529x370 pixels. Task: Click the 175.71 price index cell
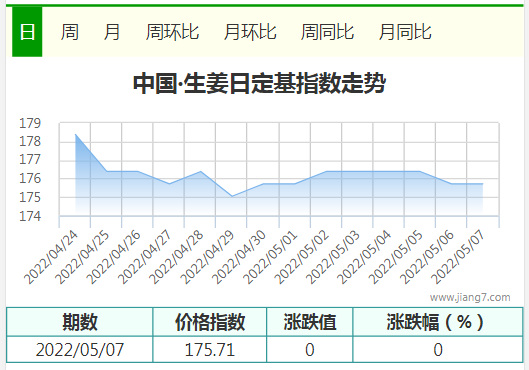coord(210,349)
